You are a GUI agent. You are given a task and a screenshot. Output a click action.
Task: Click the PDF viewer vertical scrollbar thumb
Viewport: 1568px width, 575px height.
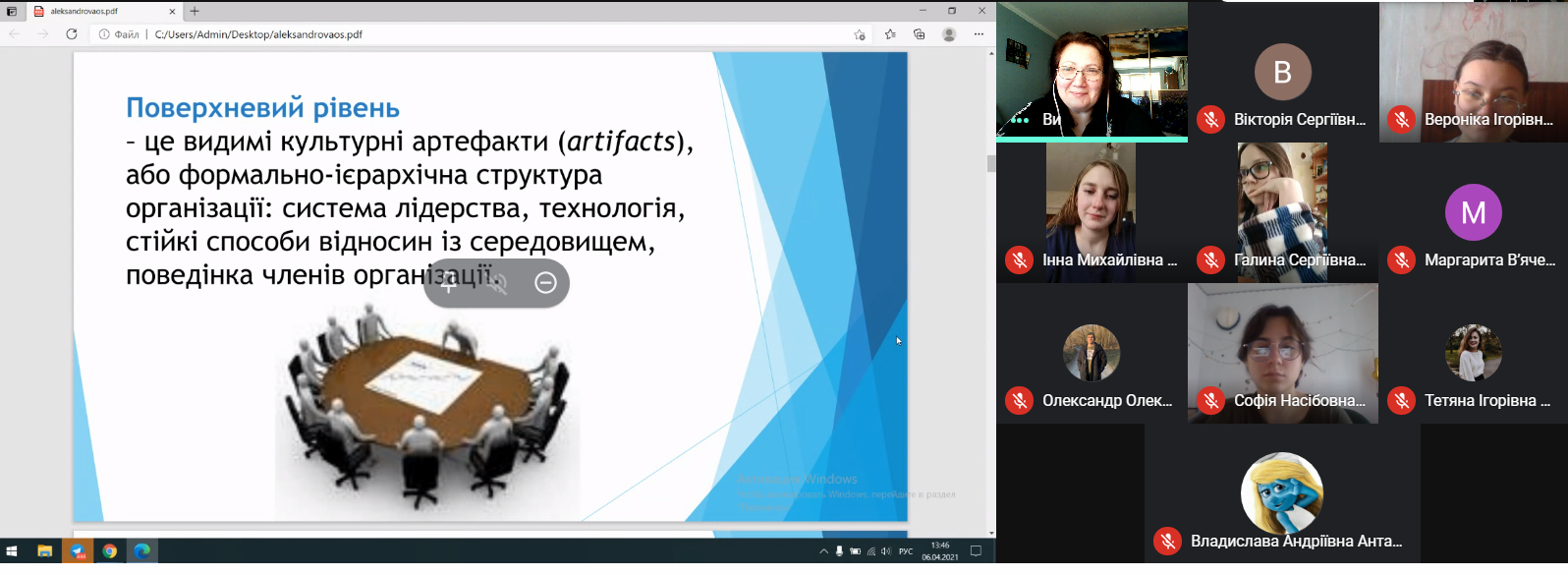(x=990, y=164)
